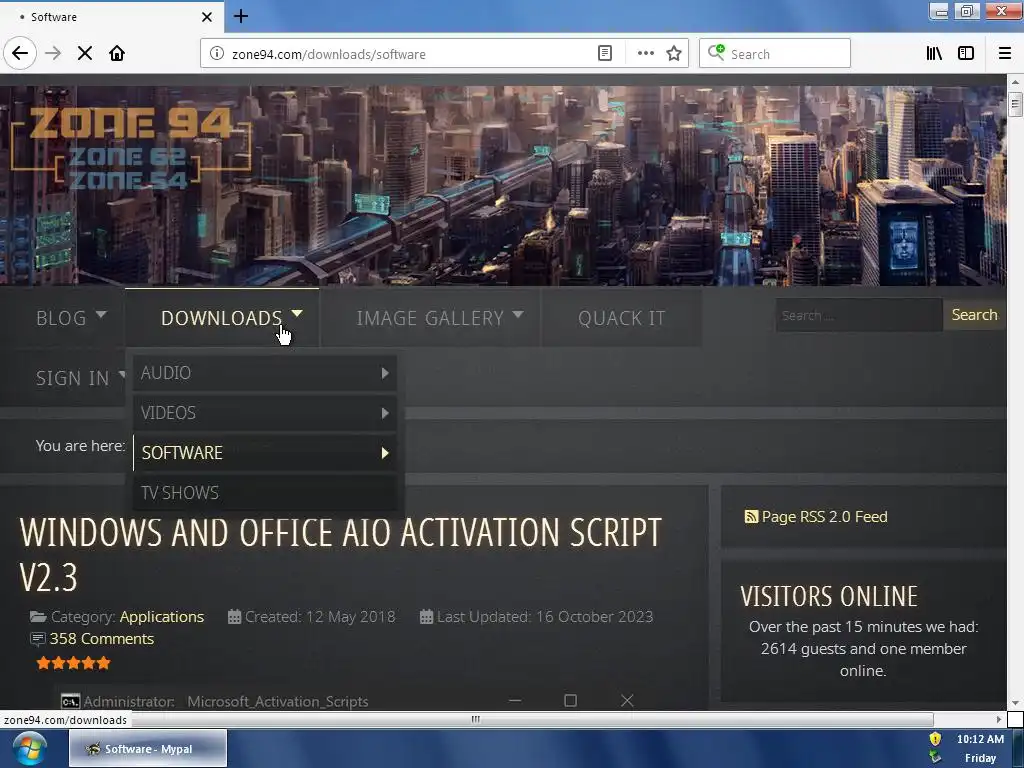Screen dimensions: 1024x768
Task: Click the category folder icon
Action: pos(39,616)
